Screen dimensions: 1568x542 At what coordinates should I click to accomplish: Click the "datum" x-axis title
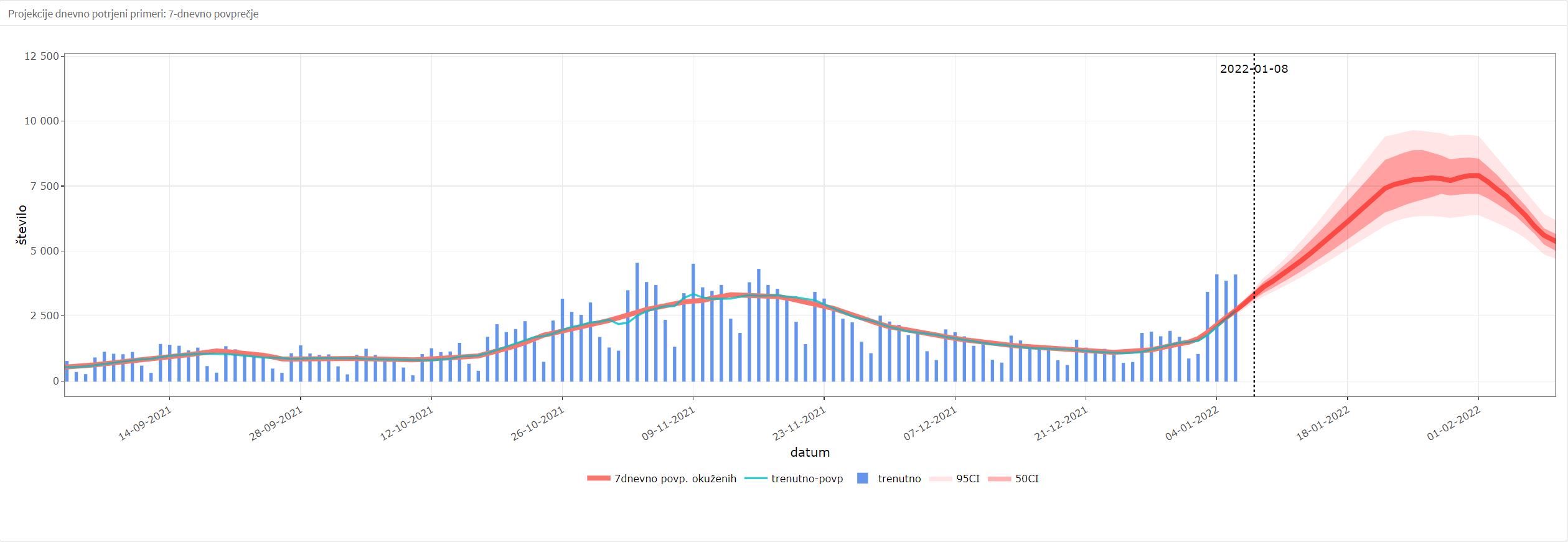coord(810,452)
